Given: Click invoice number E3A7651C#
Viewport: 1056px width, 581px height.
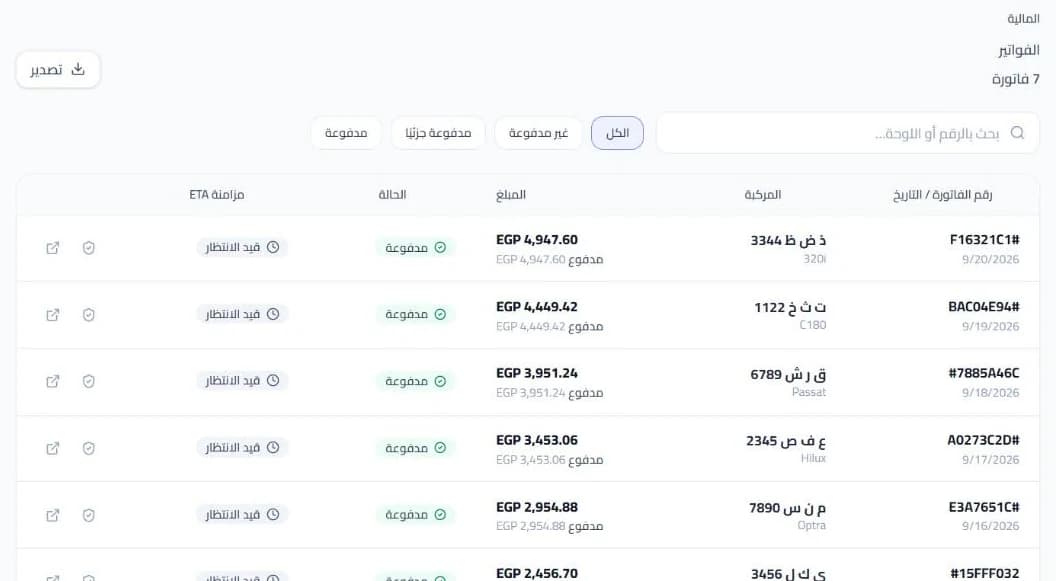Looking at the screenshot, I should tap(984, 507).
